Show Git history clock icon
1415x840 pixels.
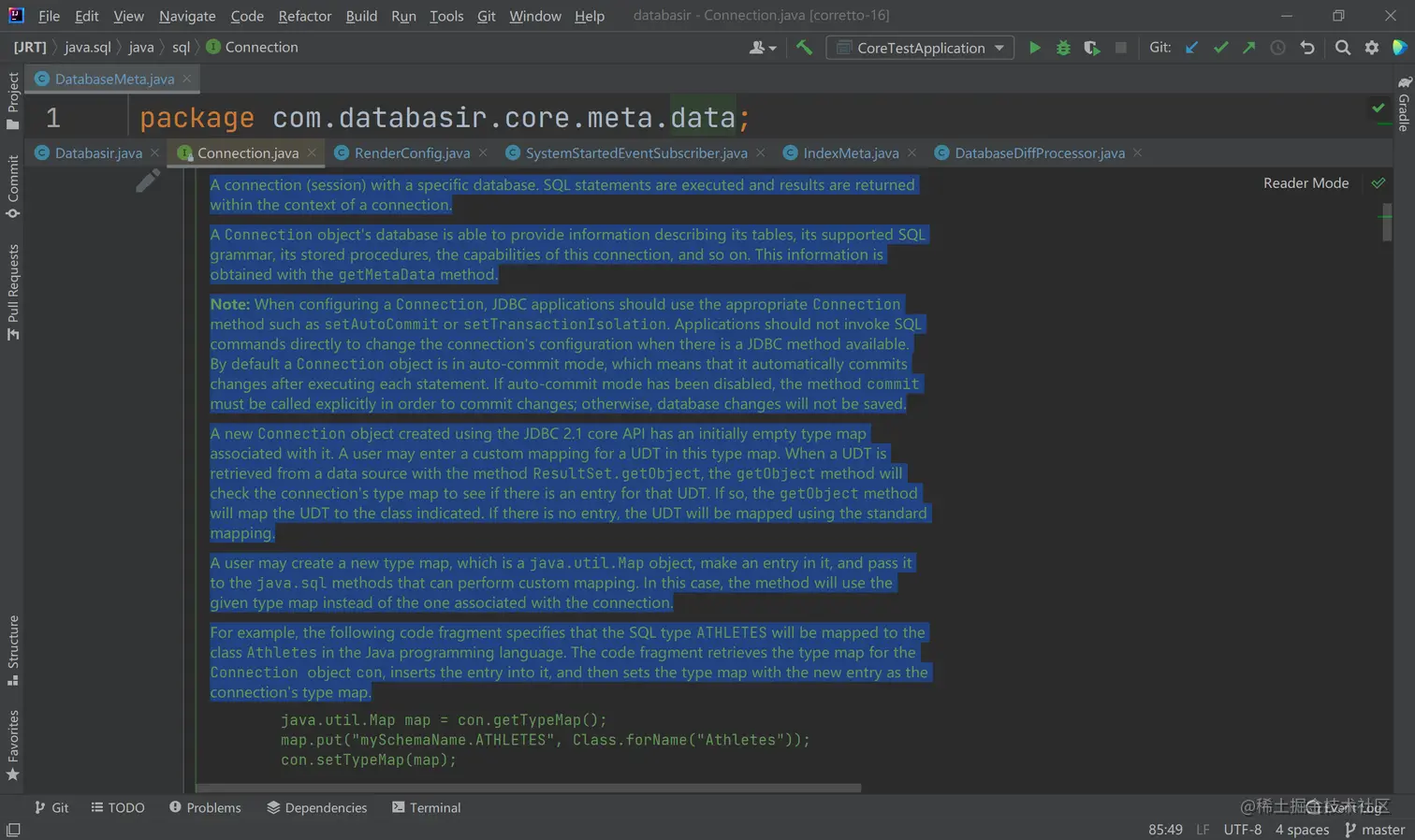click(1277, 48)
